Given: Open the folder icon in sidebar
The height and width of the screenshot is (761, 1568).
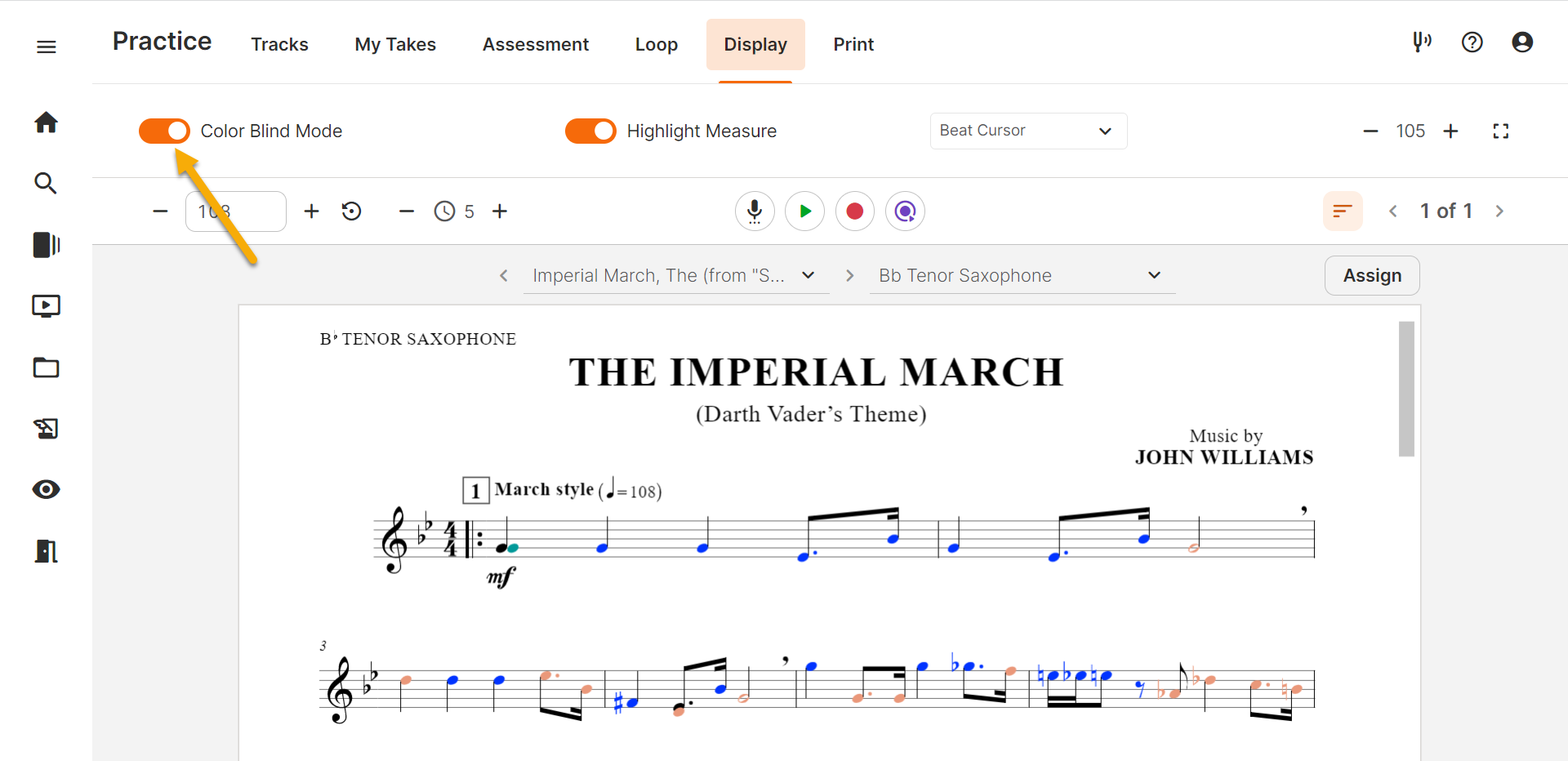Looking at the screenshot, I should pyautogui.click(x=47, y=367).
